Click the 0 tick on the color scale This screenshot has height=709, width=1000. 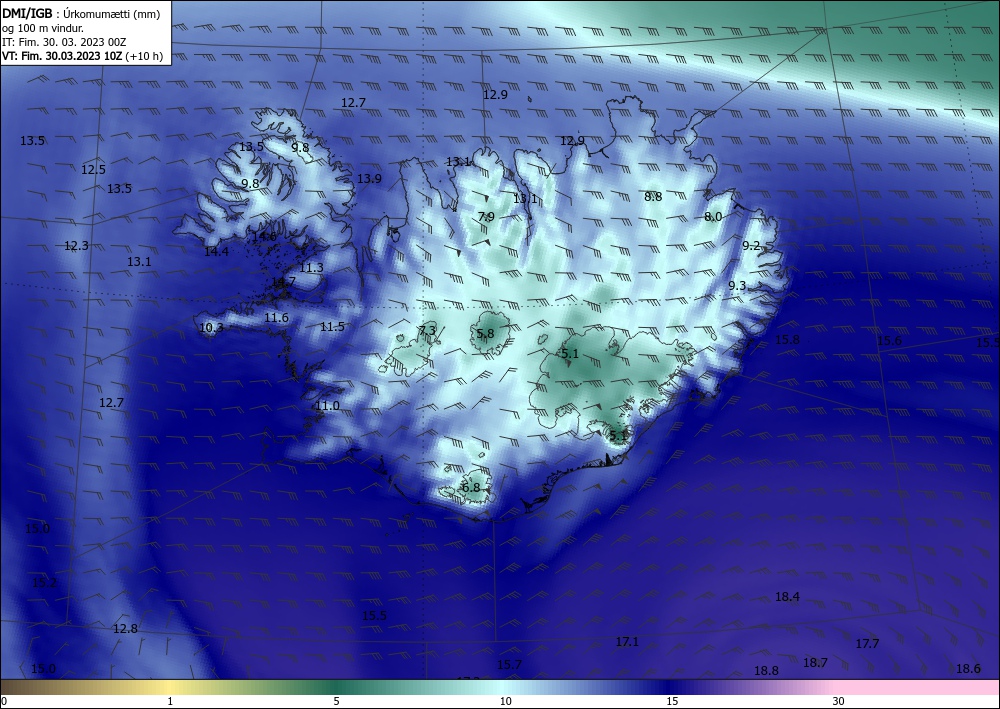click(x=4, y=702)
